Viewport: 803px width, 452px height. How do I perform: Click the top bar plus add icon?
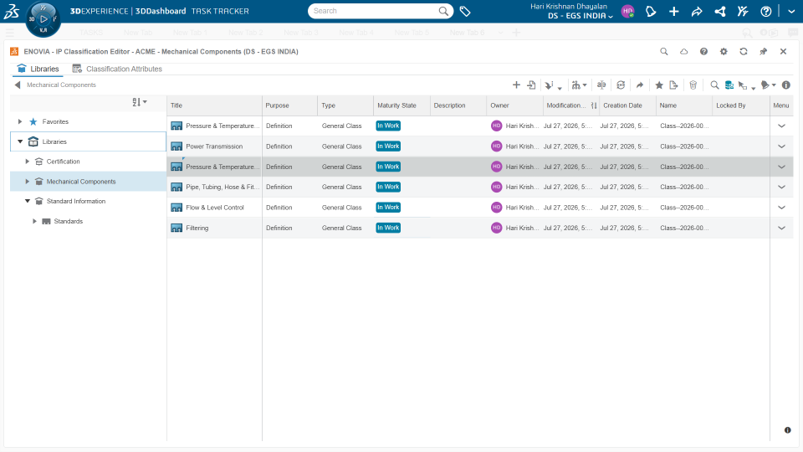pos(674,11)
